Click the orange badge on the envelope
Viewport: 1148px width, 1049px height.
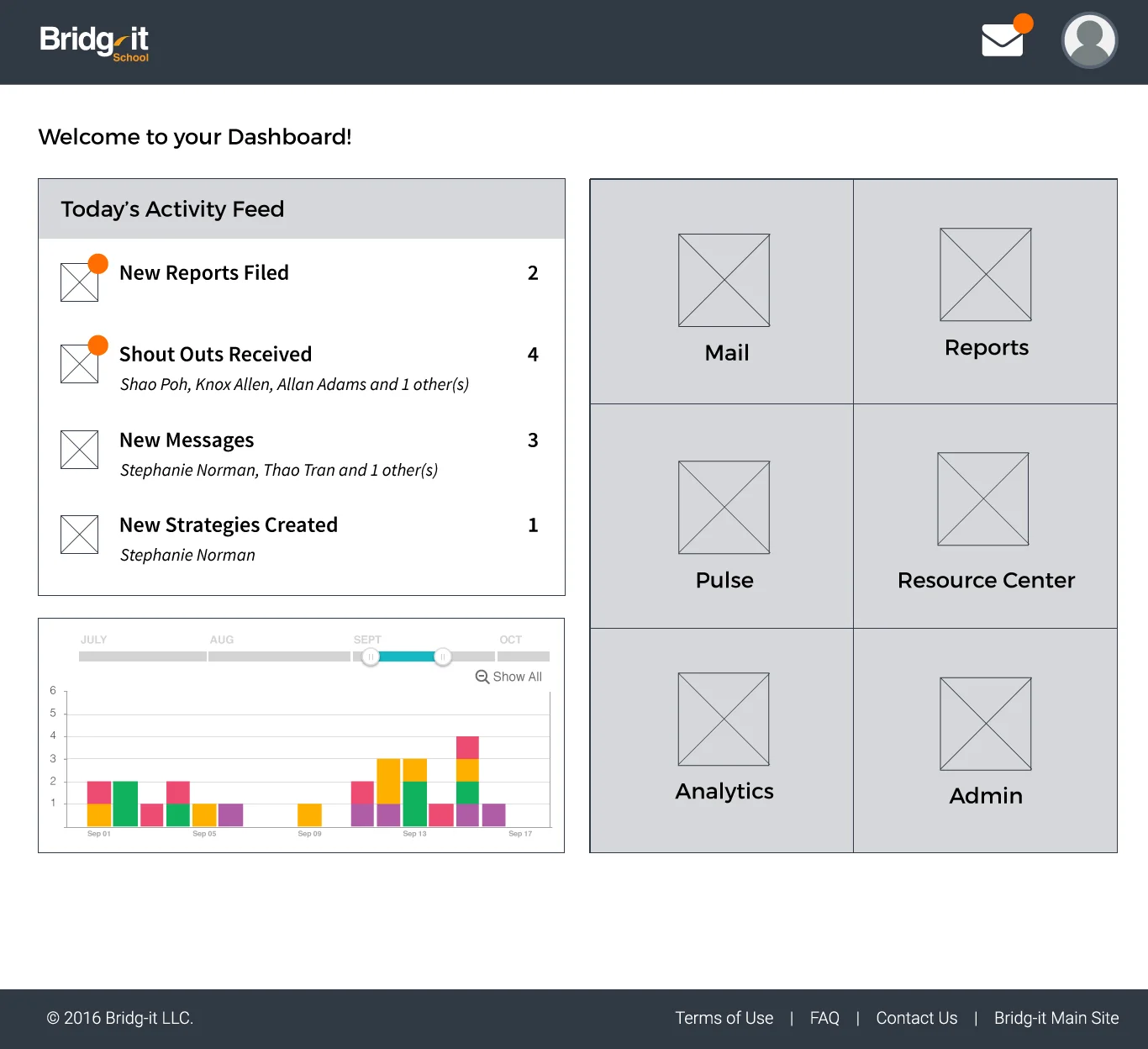(x=1023, y=24)
